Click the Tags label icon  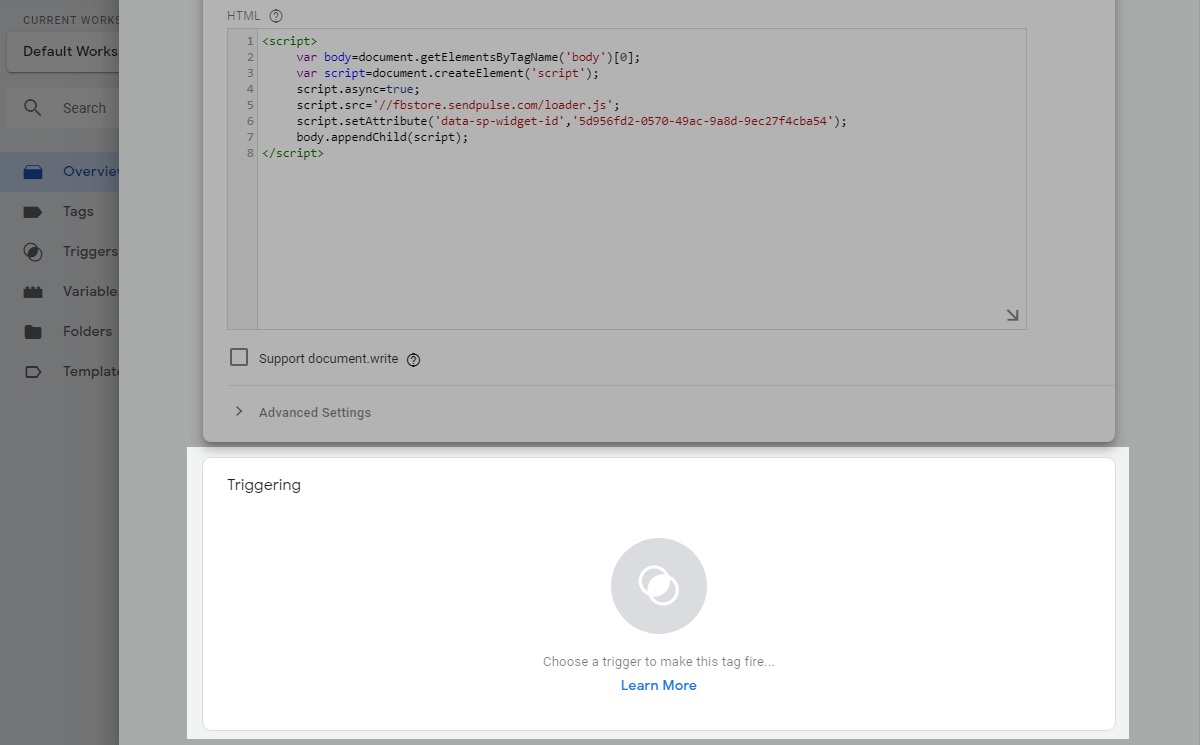click(33, 212)
